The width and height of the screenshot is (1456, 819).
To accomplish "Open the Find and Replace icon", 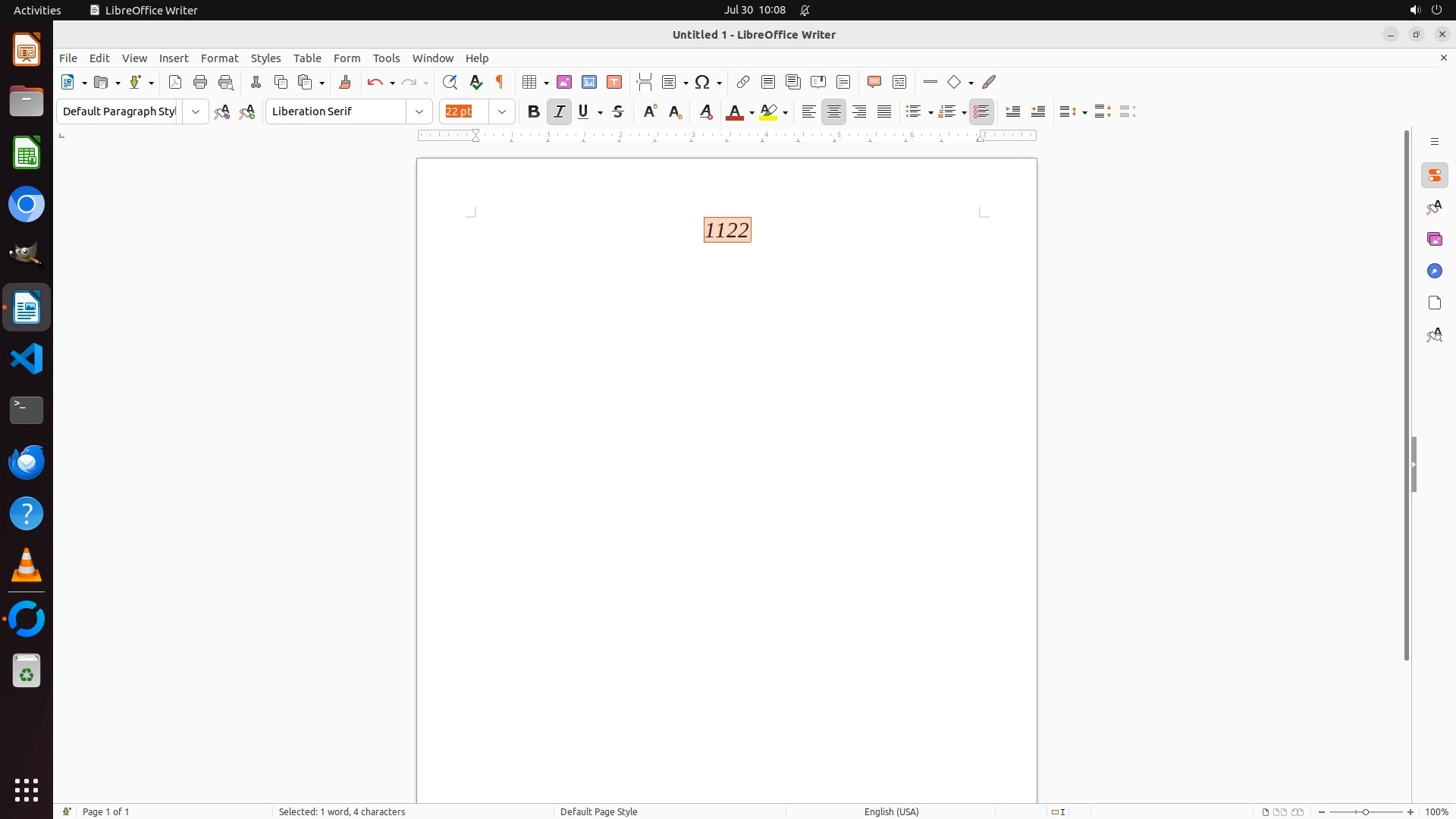I will (x=450, y=83).
